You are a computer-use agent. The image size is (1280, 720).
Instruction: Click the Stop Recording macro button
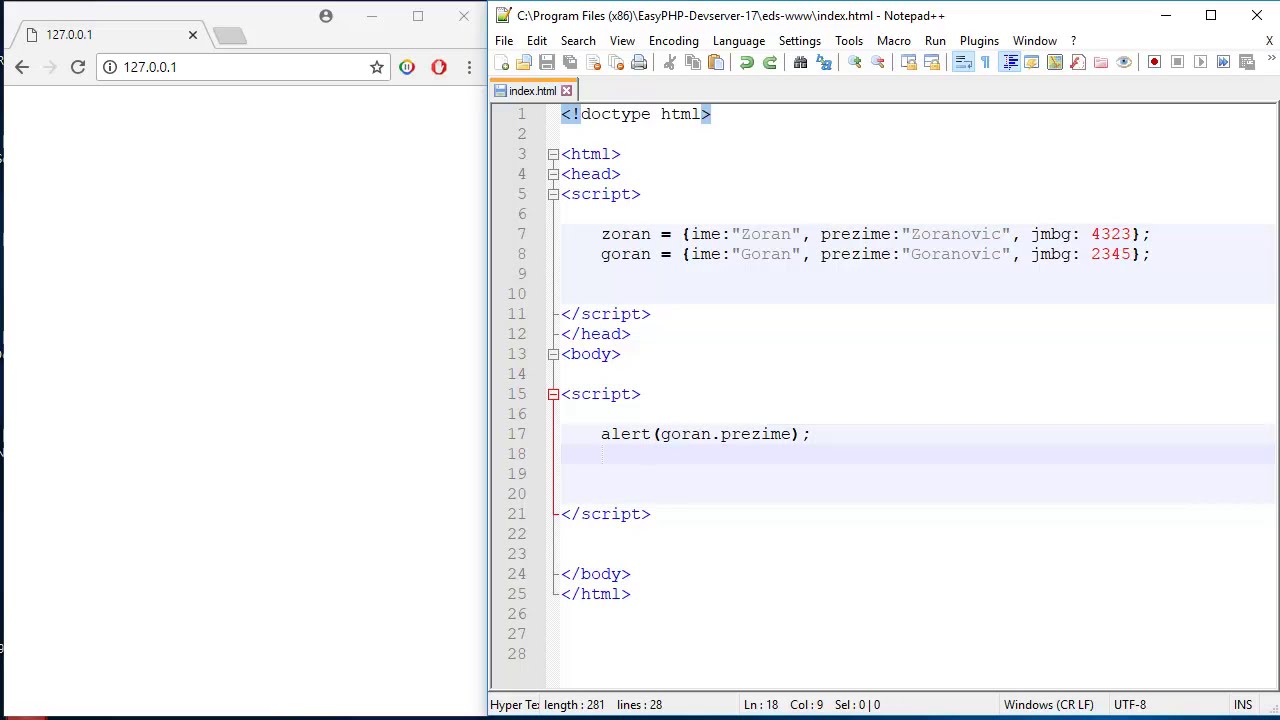click(x=1178, y=62)
